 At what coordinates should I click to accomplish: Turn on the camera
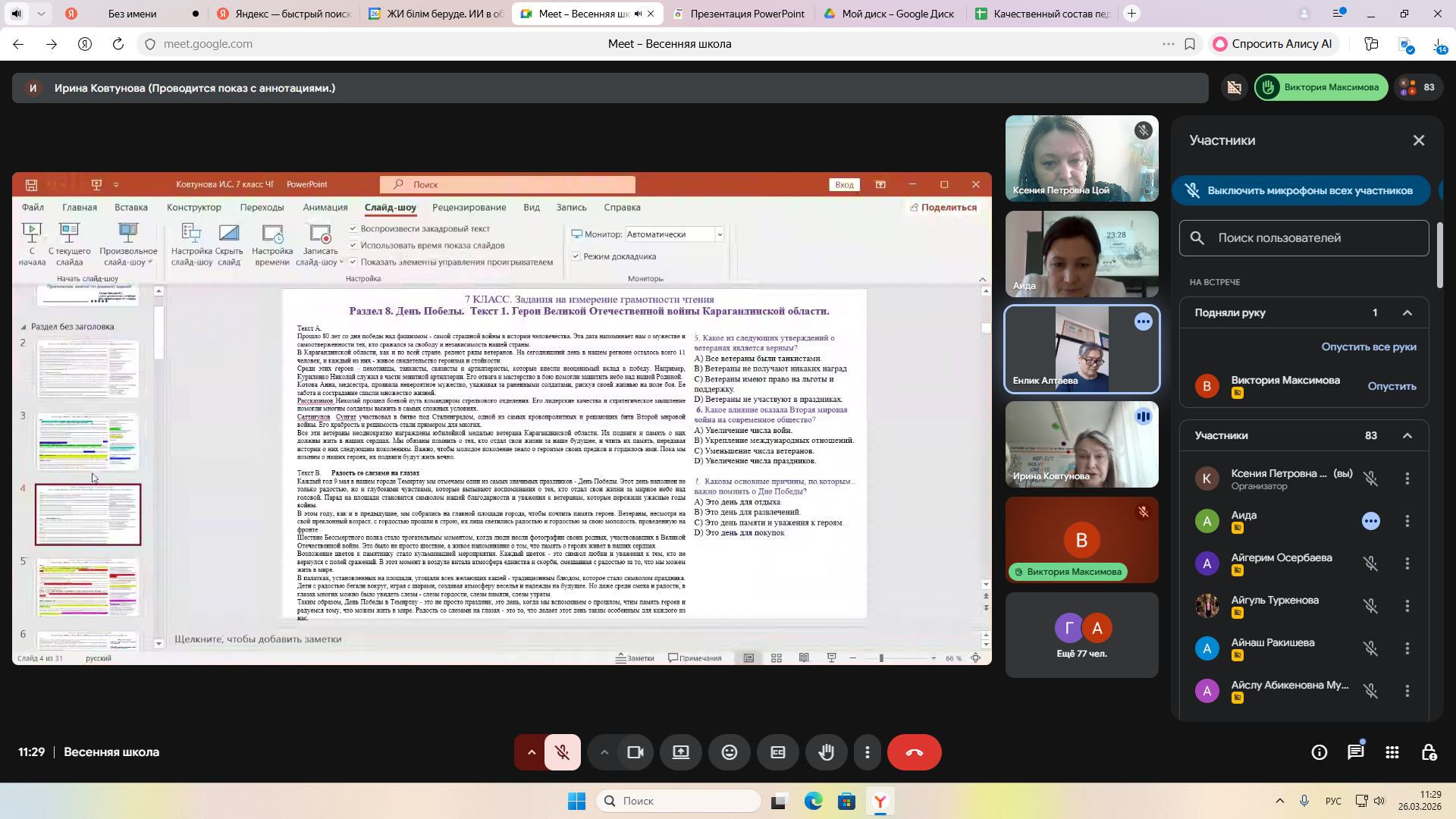[635, 752]
